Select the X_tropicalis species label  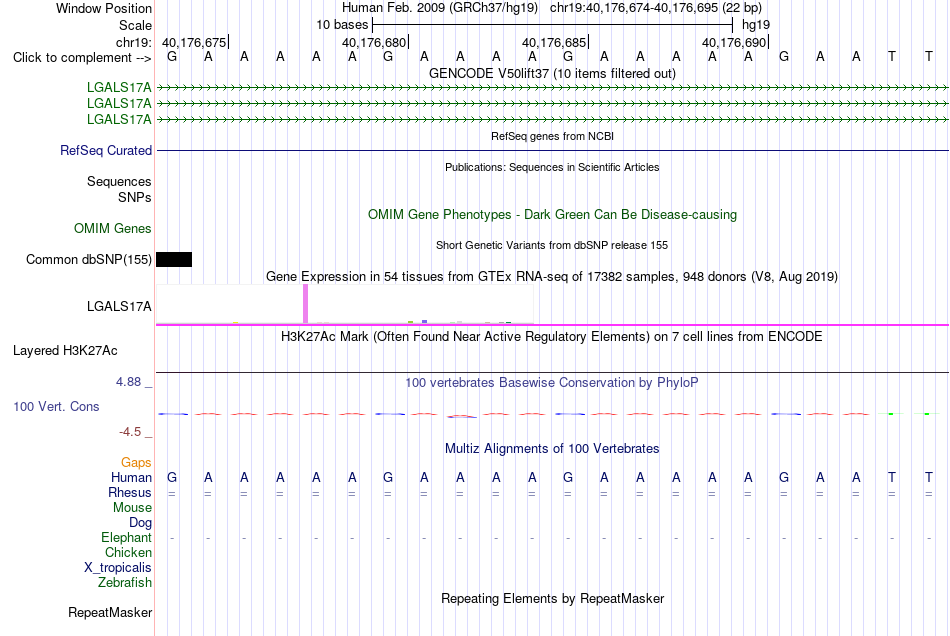coord(118,568)
